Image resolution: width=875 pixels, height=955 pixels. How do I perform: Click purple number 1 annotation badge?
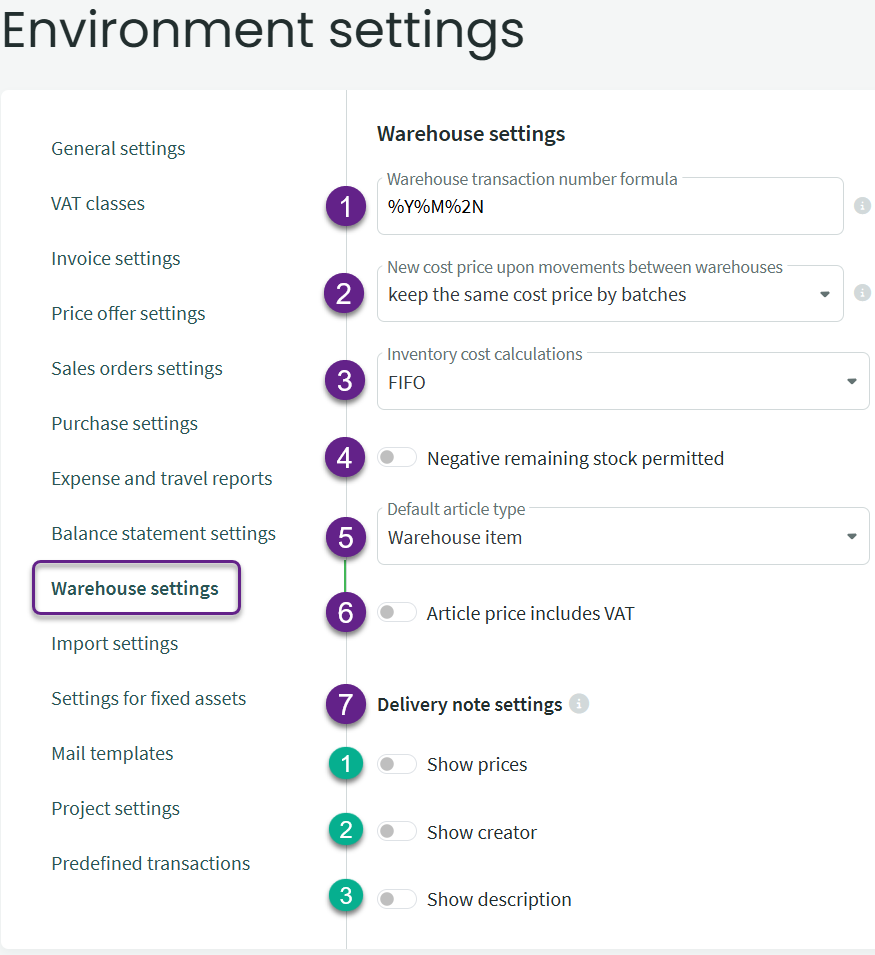(x=346, y=206)
